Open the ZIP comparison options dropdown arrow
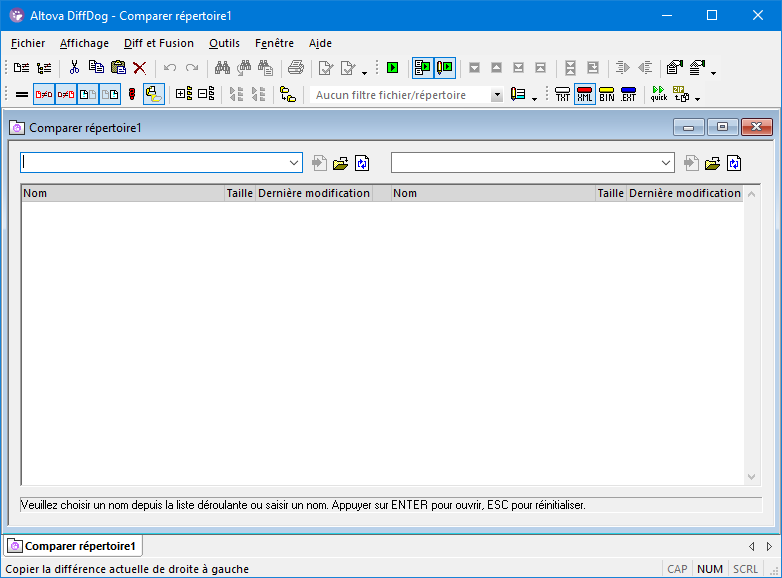Image resolution: width=782 pixels, height=578 pixels. click(698, 98)
